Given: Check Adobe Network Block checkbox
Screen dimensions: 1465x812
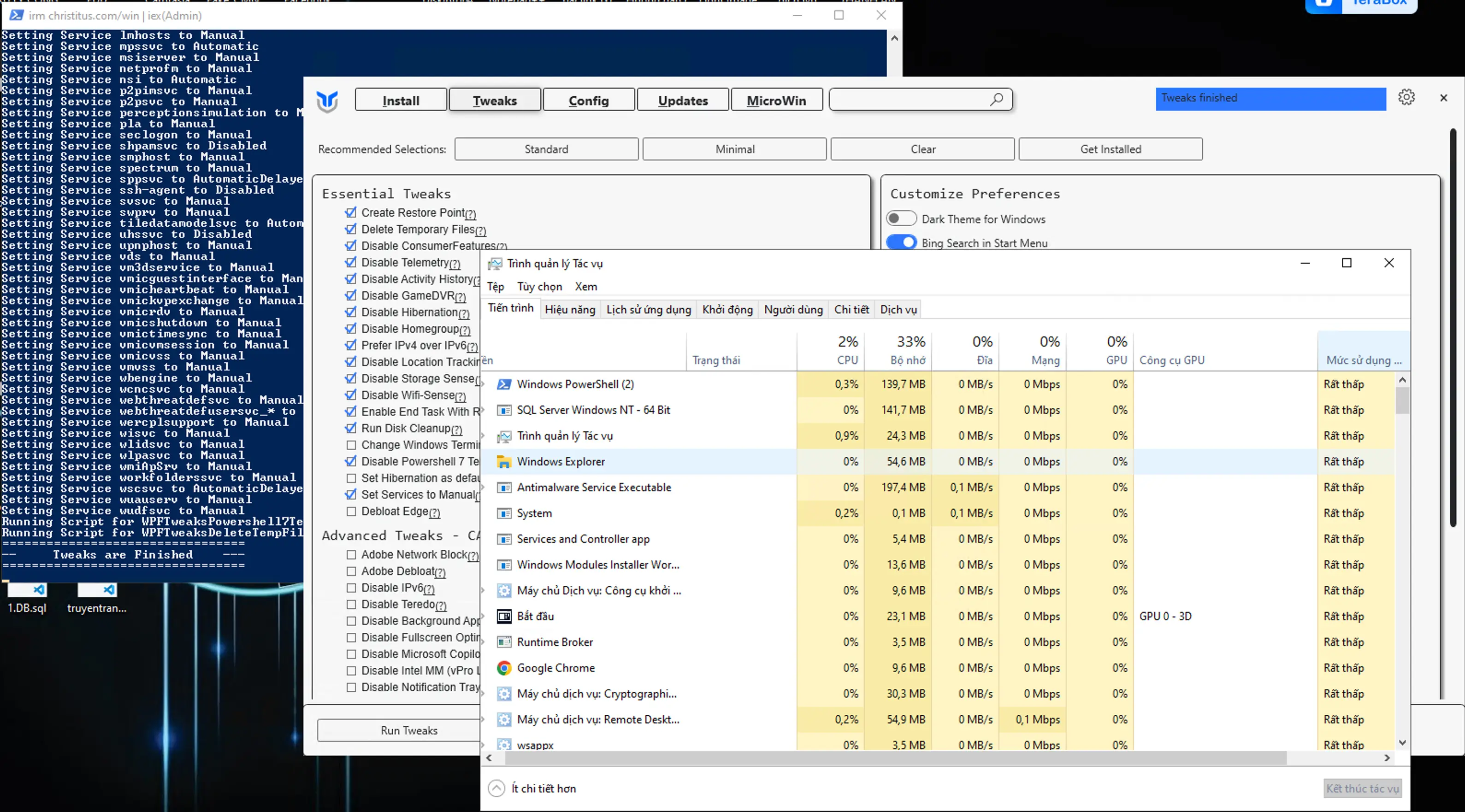Looking at the screenshot, I should pos(351,554).
